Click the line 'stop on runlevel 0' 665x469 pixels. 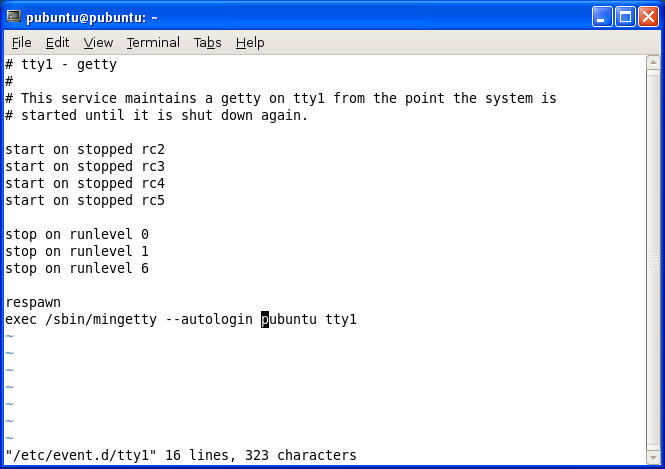pos(77,234)
